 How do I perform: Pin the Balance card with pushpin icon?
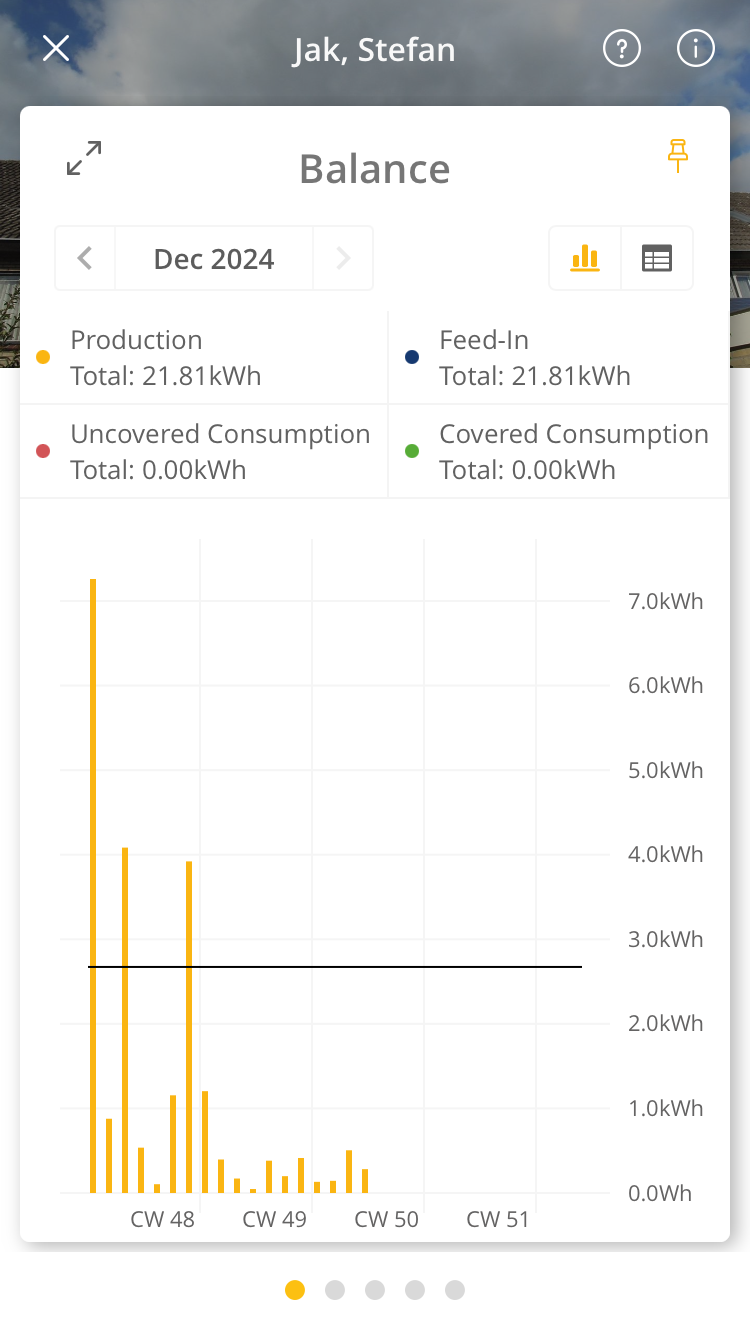point(678,156)
